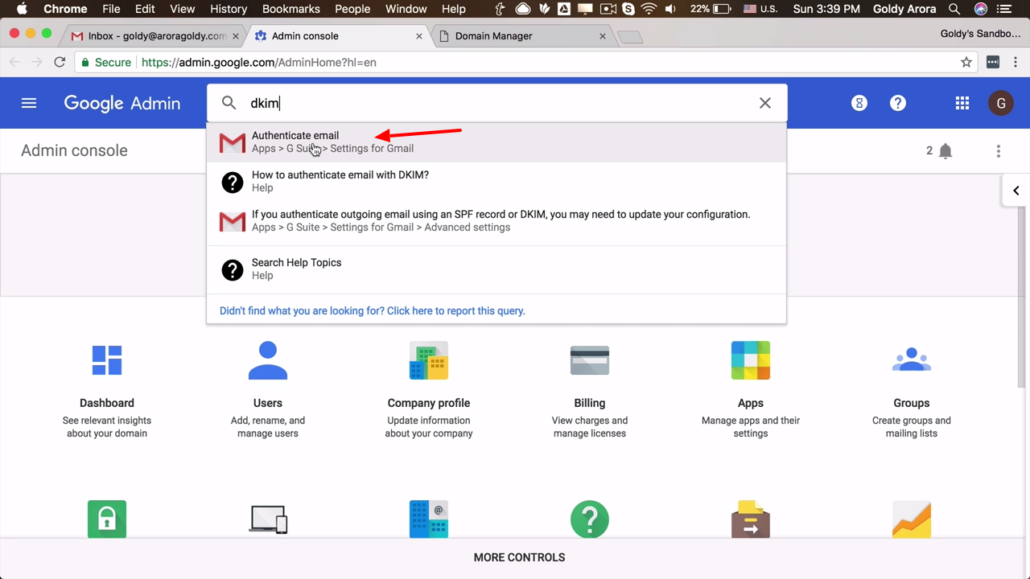
Task: Open the Users icon
Action: click(267, 360)
